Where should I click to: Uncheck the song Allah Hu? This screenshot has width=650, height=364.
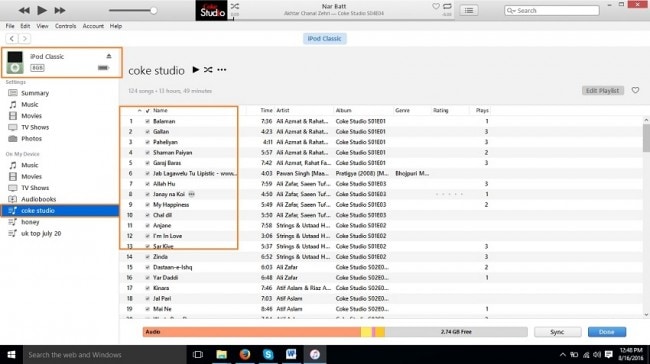point(147,184)
